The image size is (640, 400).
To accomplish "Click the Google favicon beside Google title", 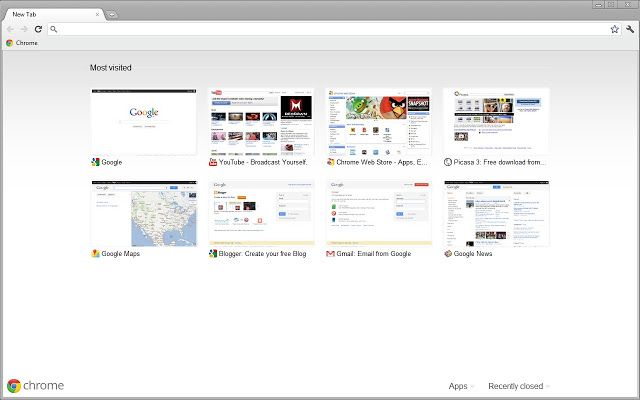I will (x=96, y=162).
